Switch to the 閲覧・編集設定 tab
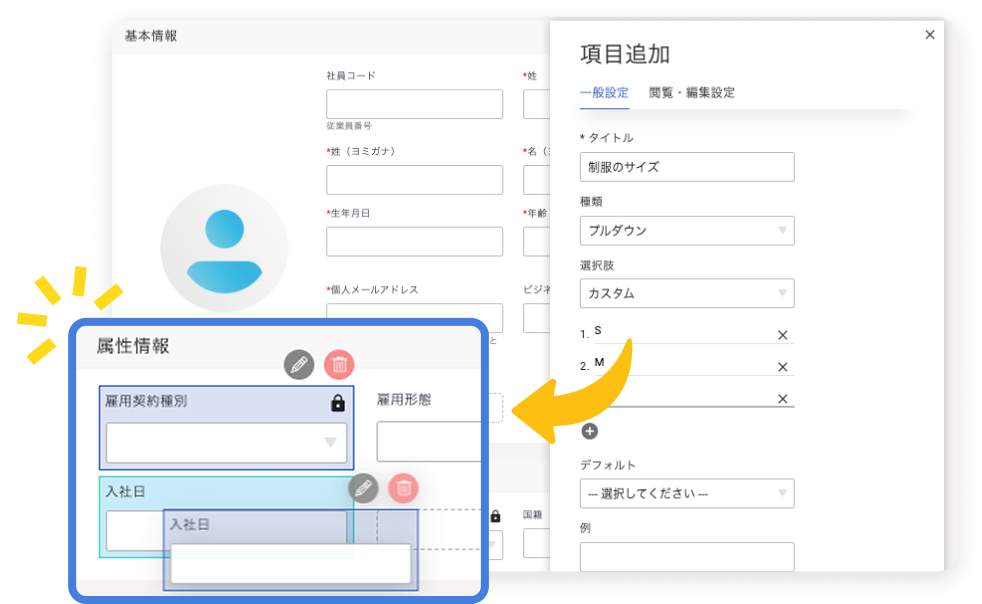Viewport: 982px width, 604px height. (692, 93)
